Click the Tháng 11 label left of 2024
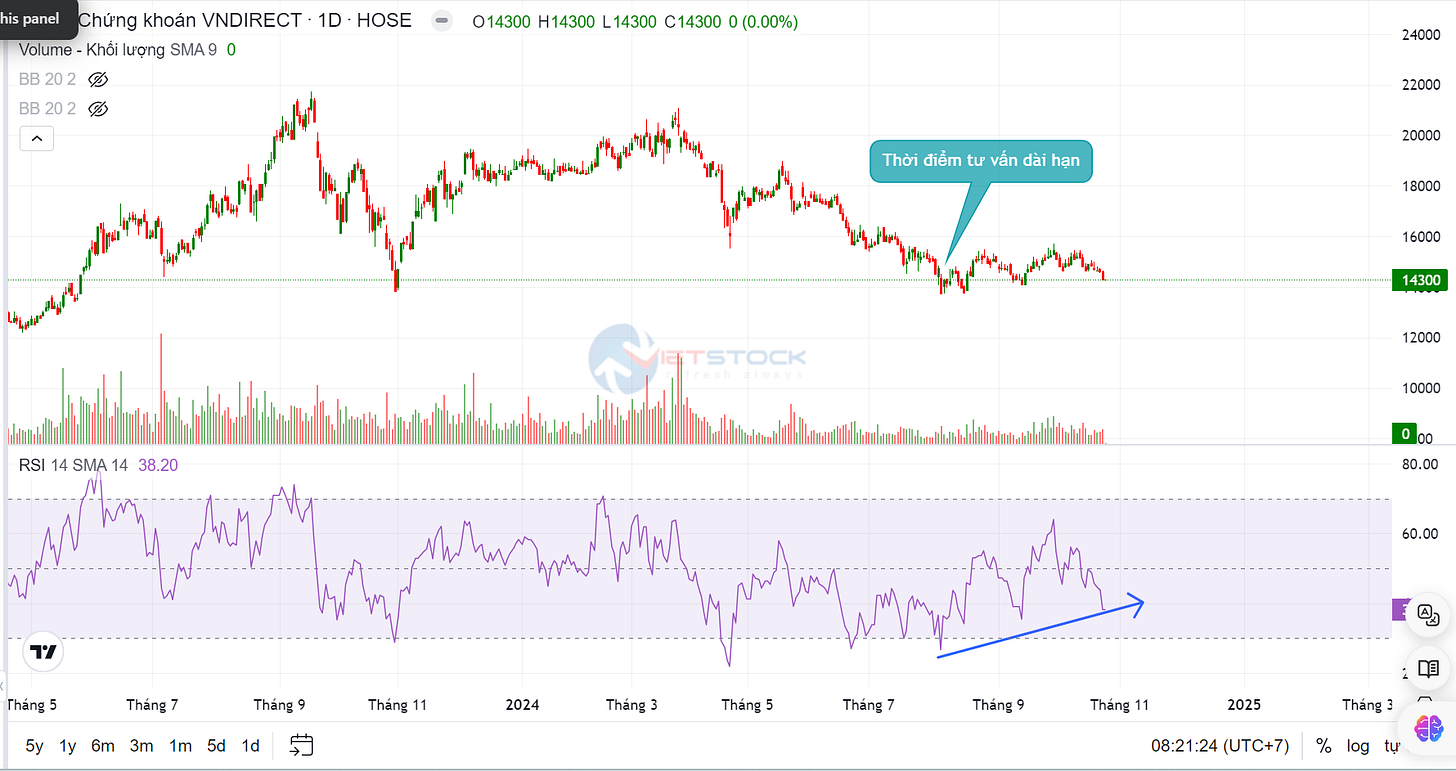Screen dimensions: 1456x771 pyautogui.click(x=399, y=705)
